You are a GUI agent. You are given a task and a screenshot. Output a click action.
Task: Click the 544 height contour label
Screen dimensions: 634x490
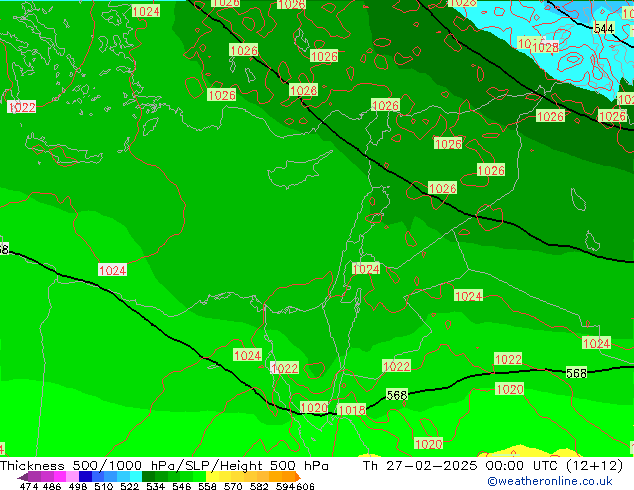click(x=604, y=29)
